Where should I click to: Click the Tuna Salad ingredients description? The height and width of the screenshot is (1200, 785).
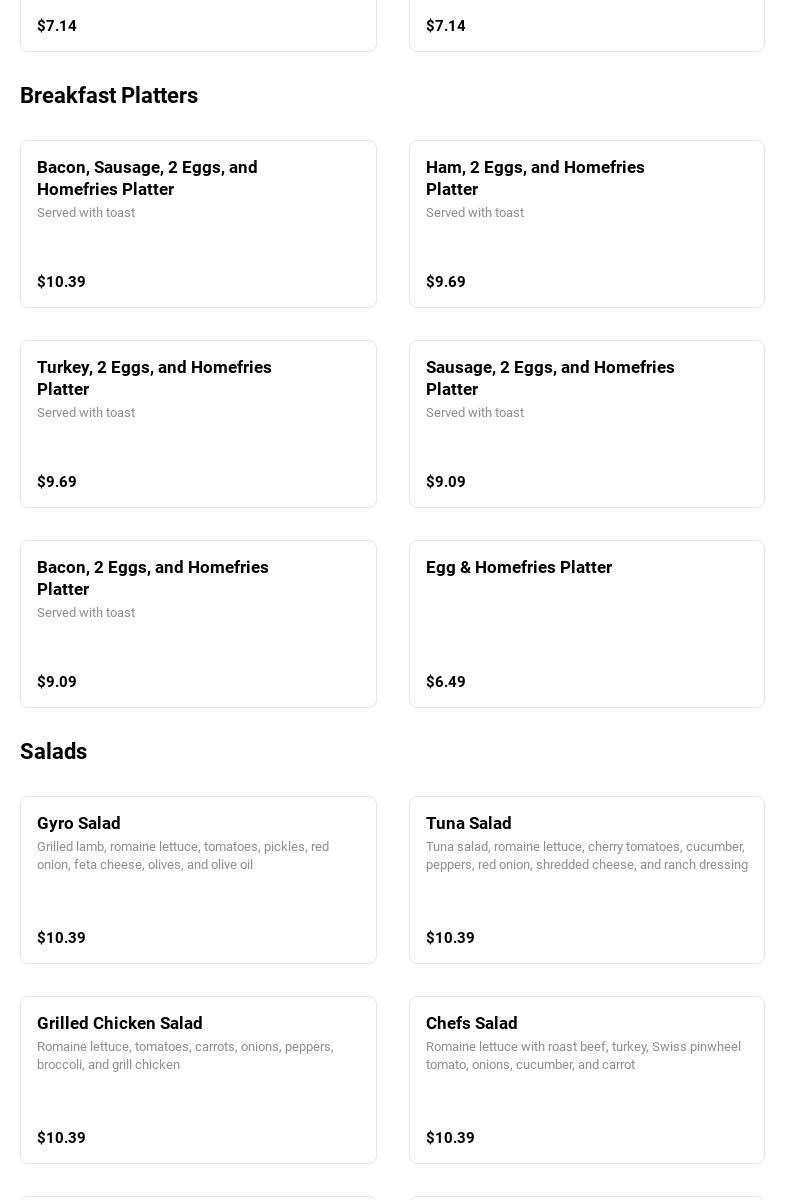pos(586,856)
